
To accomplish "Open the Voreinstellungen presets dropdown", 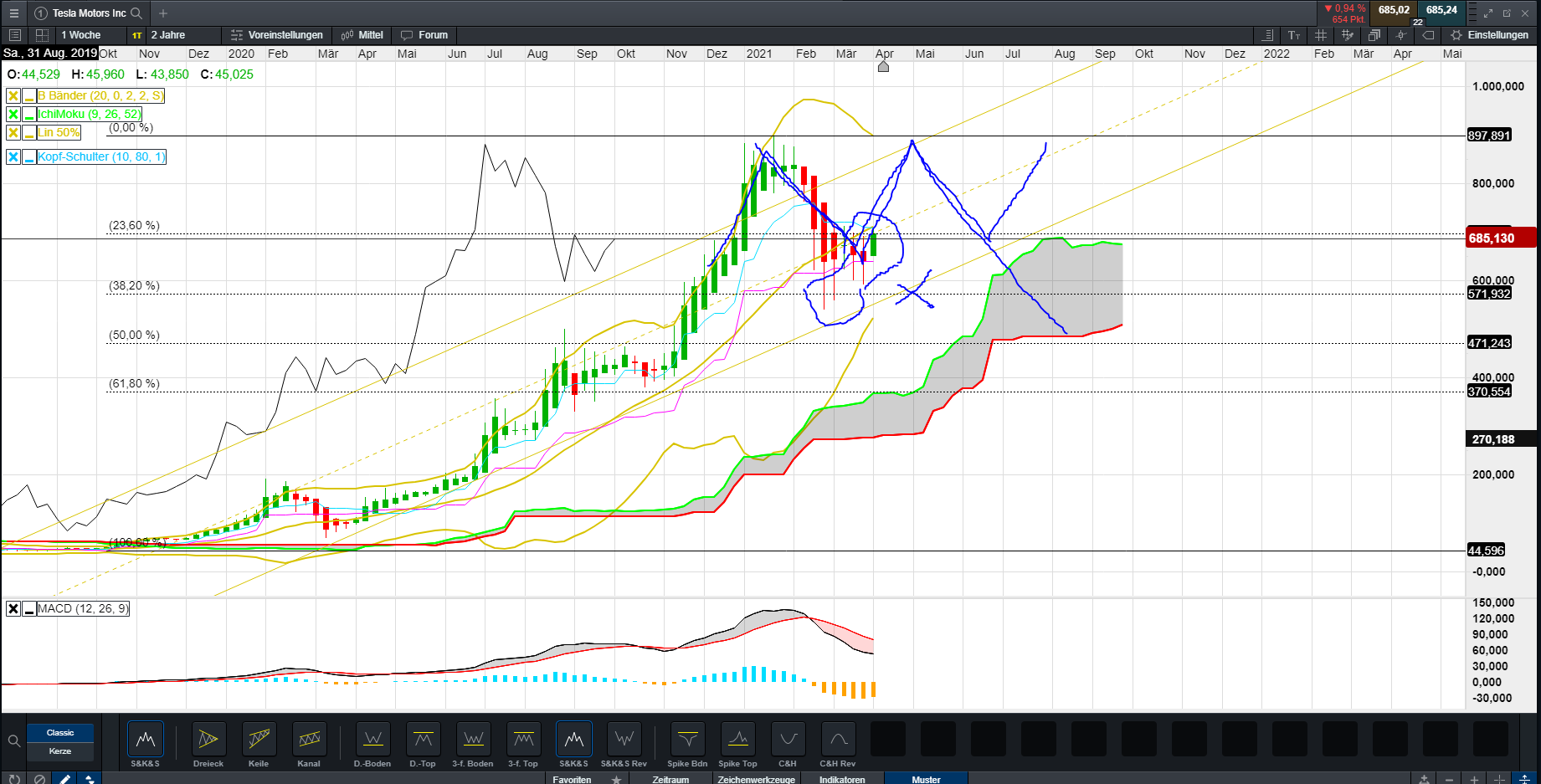I will [x=277, y=35].
